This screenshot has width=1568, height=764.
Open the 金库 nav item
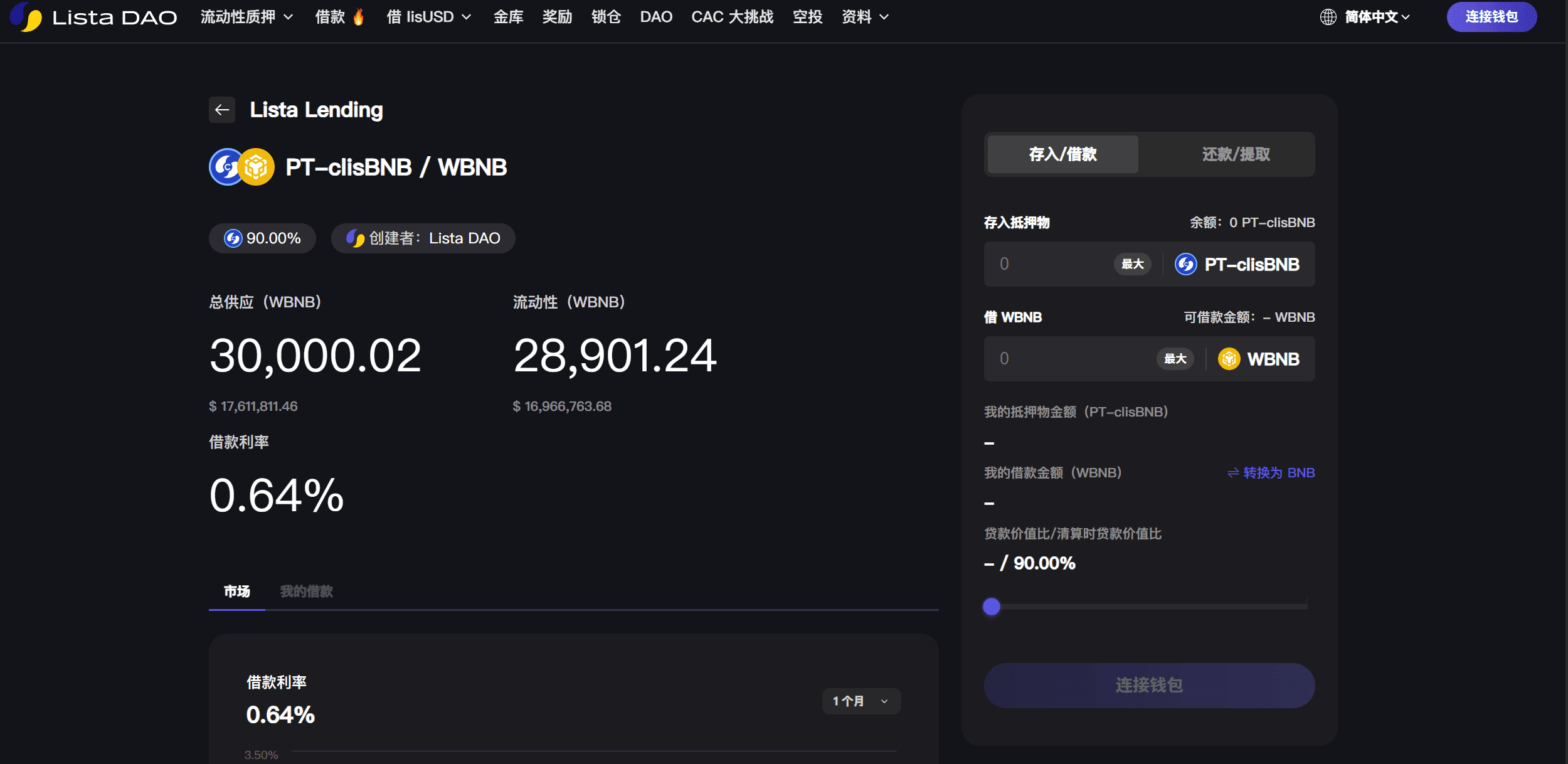click(508, 17)
